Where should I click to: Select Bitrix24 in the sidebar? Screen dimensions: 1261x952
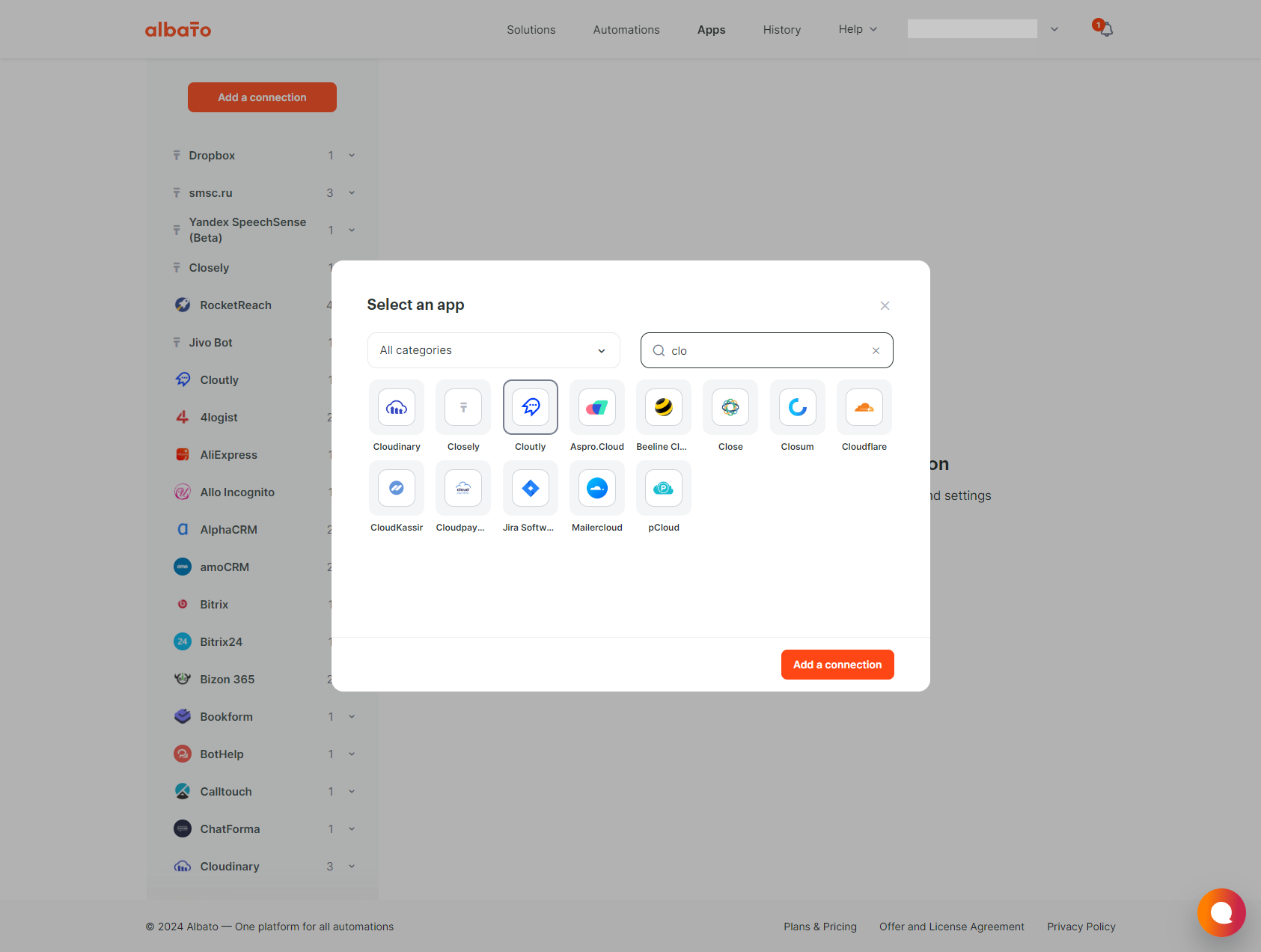point(222,642)
